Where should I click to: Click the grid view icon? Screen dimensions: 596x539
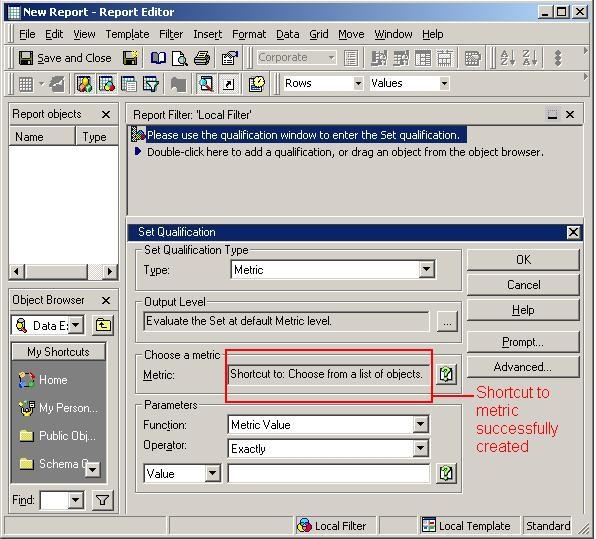(26, 84)
